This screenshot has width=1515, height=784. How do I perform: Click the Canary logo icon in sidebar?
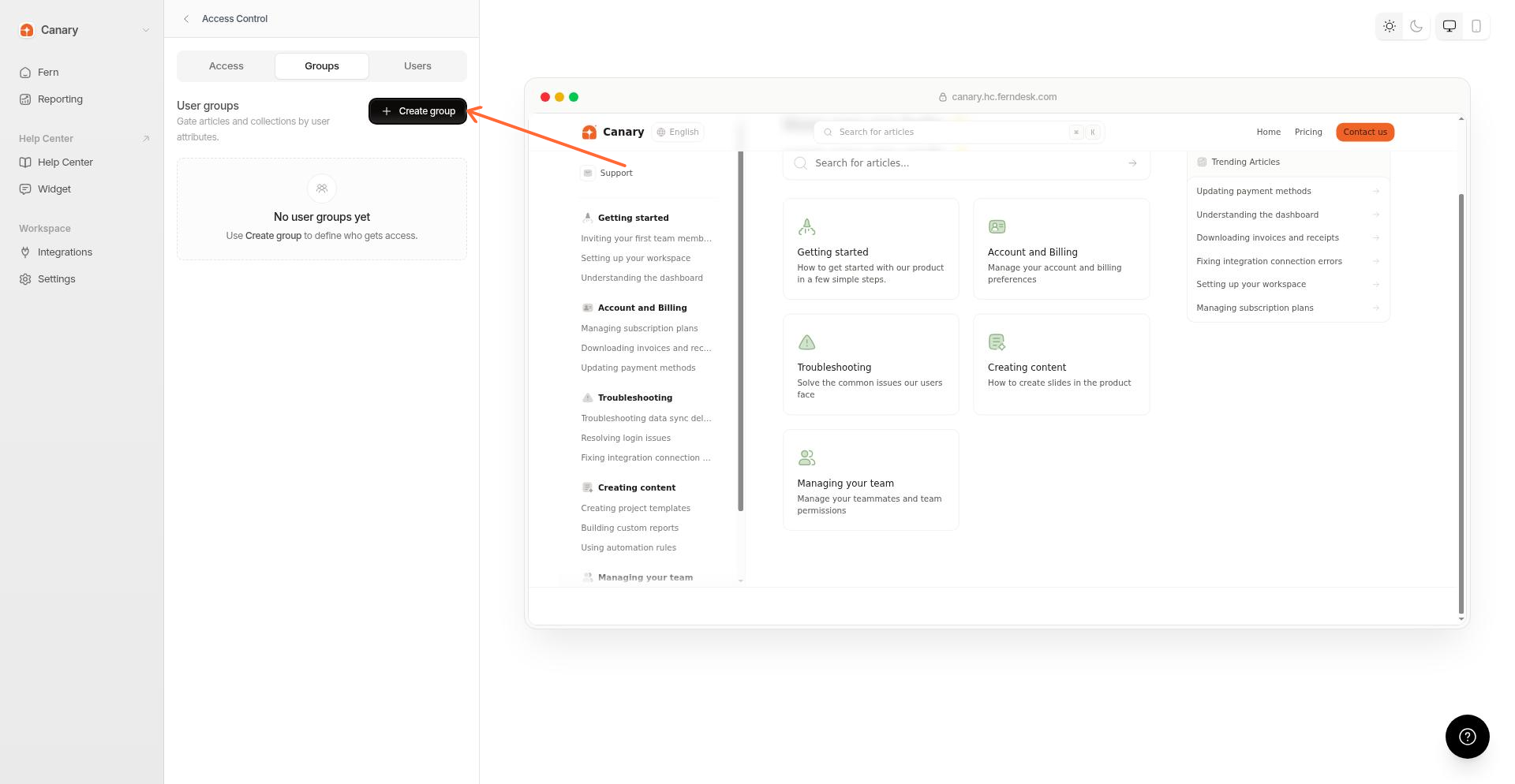coord(27,30)
